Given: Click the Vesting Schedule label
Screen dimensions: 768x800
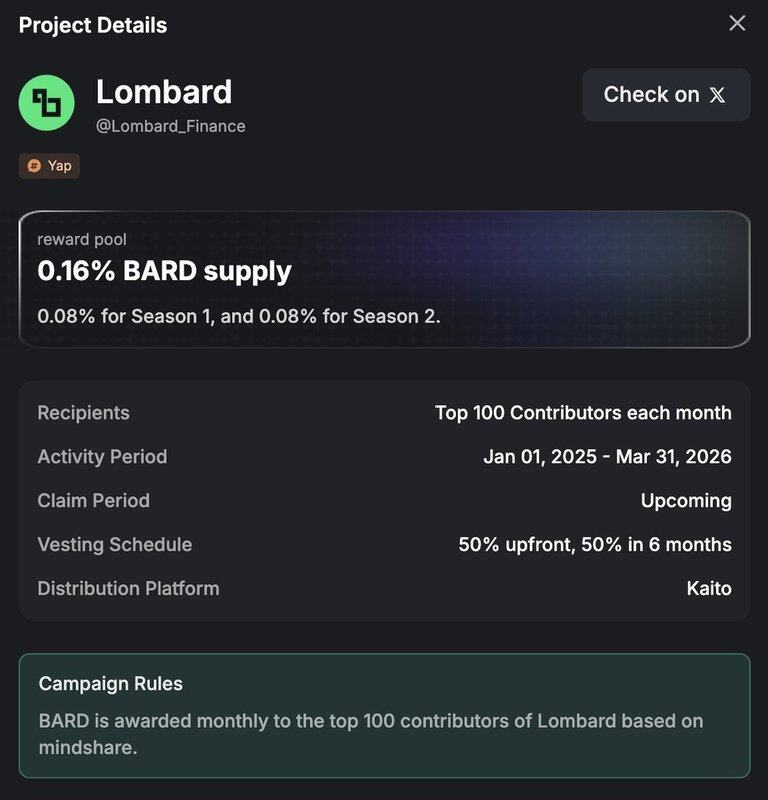Looking at the screenshot, I should tap(114, 545).
